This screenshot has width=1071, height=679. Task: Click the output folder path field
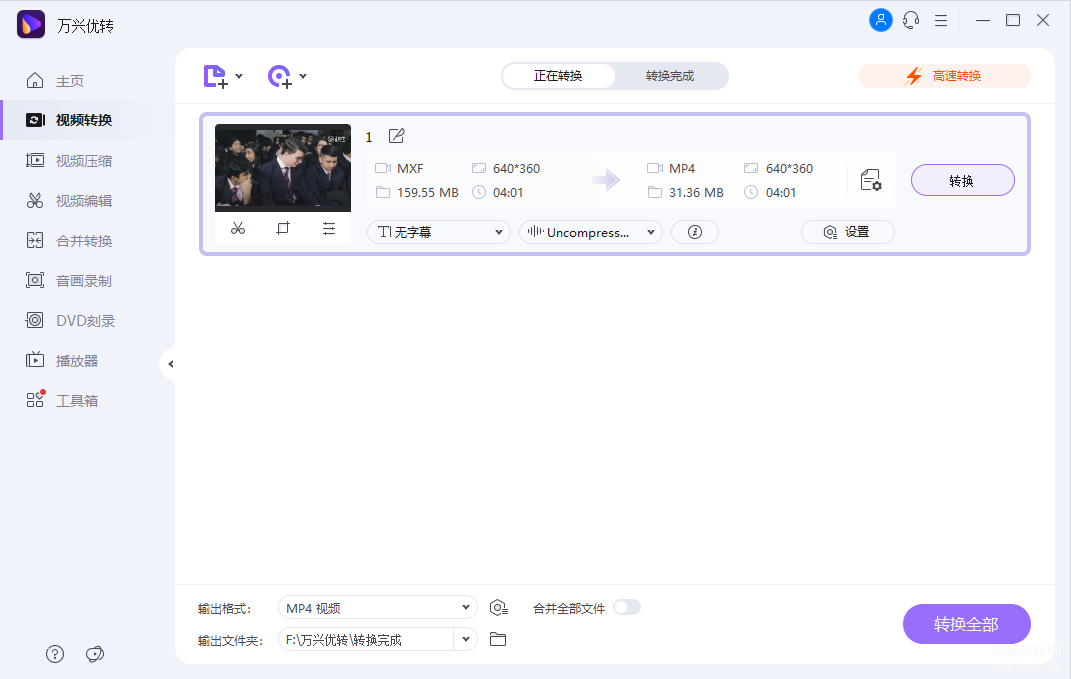pos(366,640)
